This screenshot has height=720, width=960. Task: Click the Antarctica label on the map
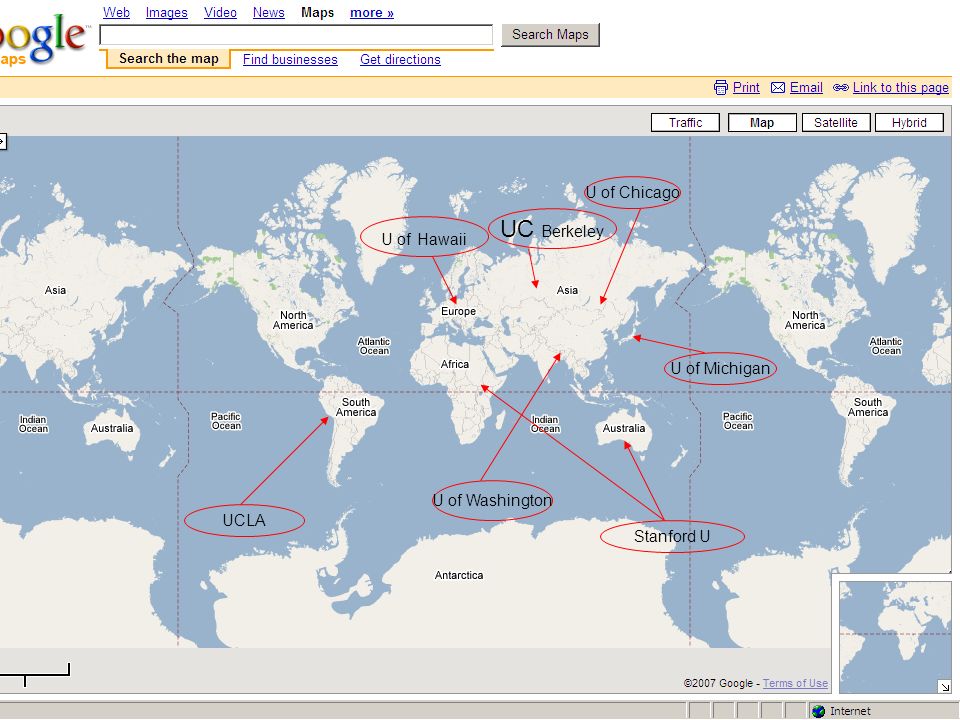click(459, 575)
